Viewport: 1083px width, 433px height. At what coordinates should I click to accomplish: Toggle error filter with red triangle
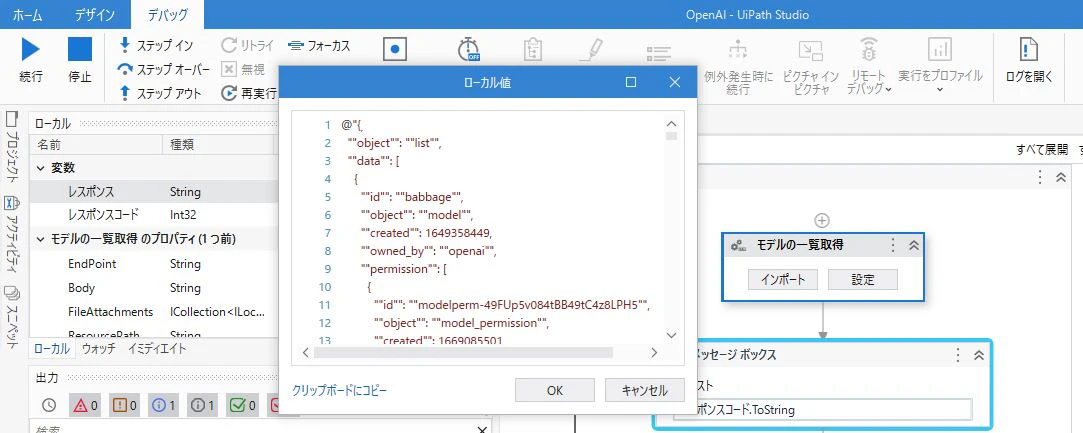[x=84, y=405]
